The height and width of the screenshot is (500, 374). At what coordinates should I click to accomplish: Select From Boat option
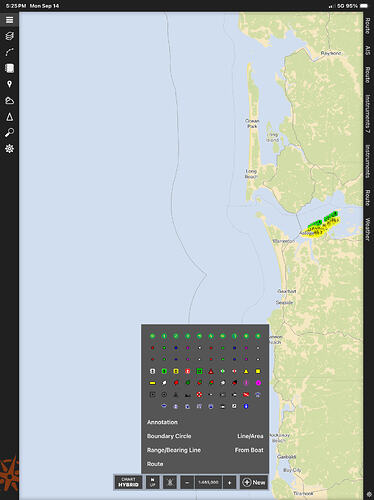point(249,450)
